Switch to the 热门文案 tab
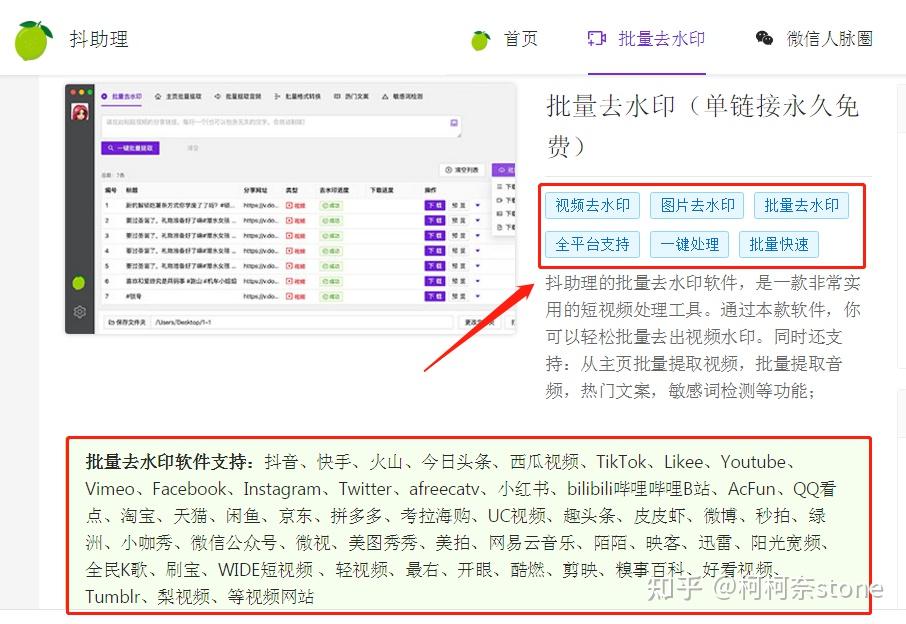906x624 pixels. [351, 96]
